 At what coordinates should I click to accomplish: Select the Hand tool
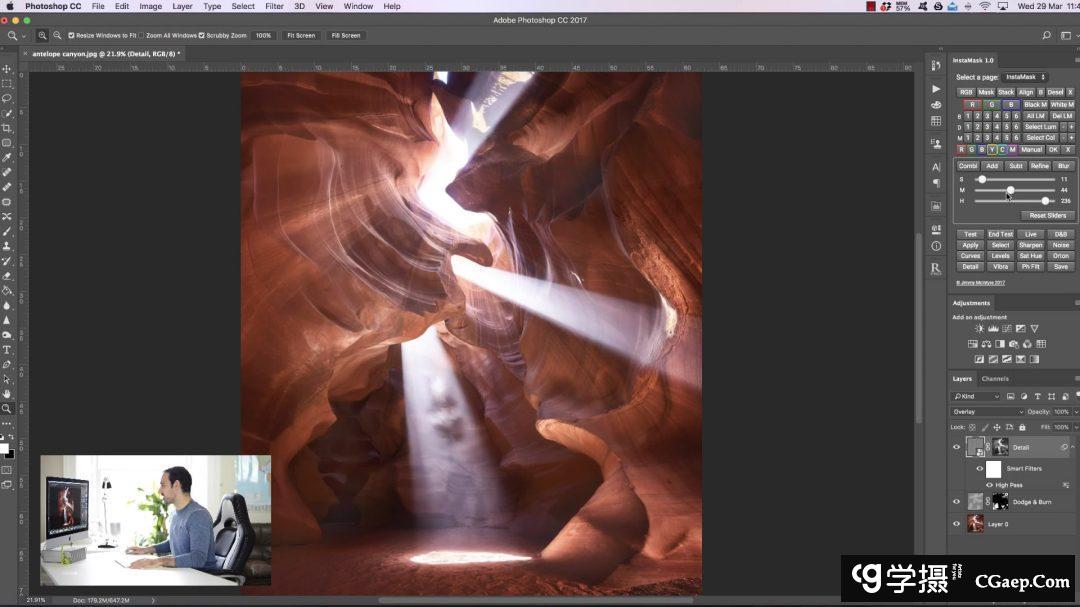coord(7,394)
